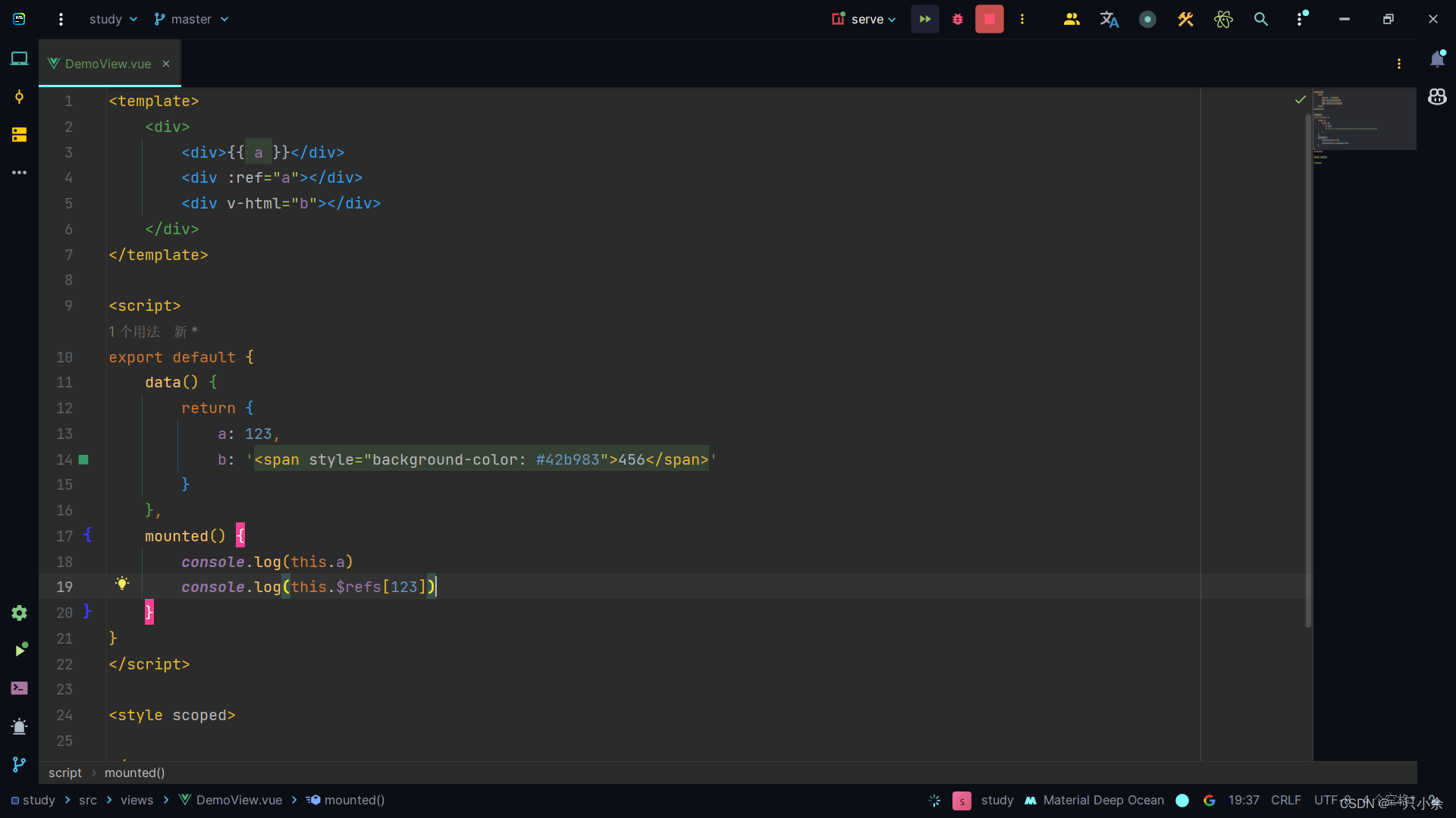Open the hammer and wrench tools icon
Viewport: 1456px width, 818px height.
1185,19
